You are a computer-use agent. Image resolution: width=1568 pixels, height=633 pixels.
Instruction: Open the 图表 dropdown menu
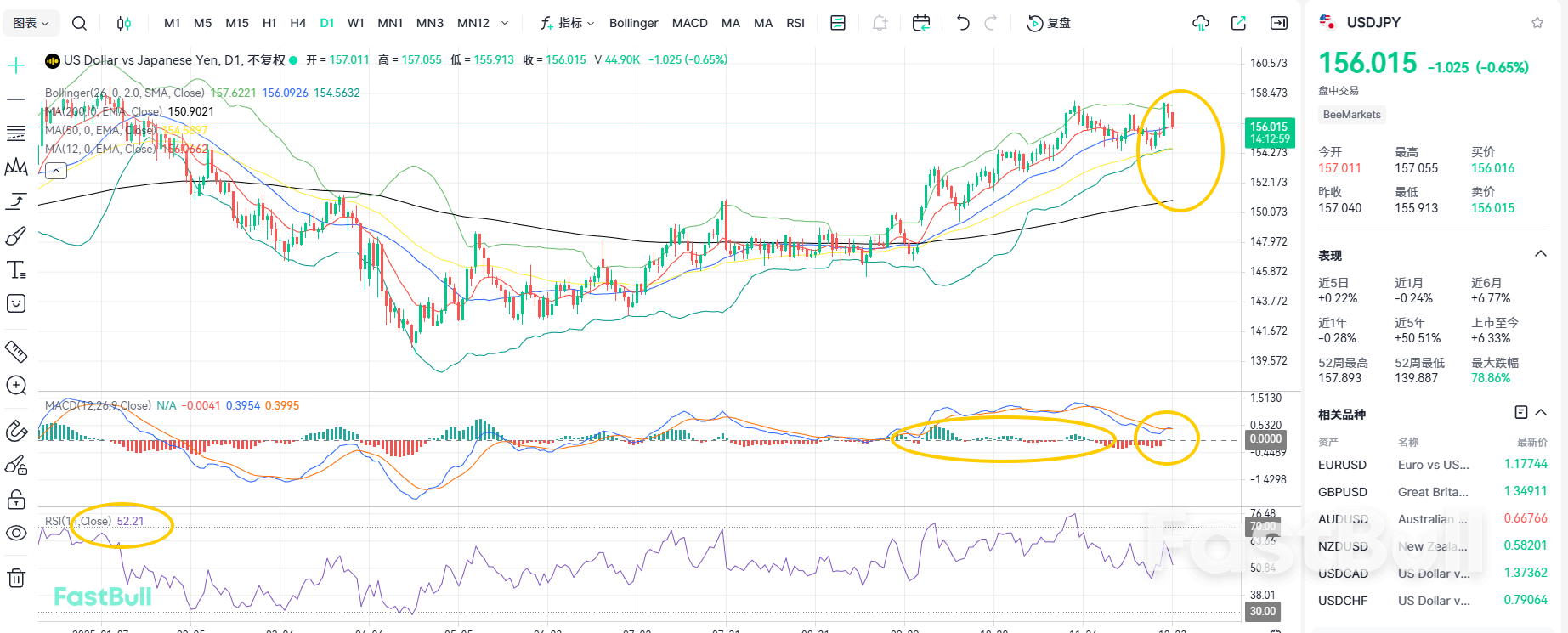point(31,23)
